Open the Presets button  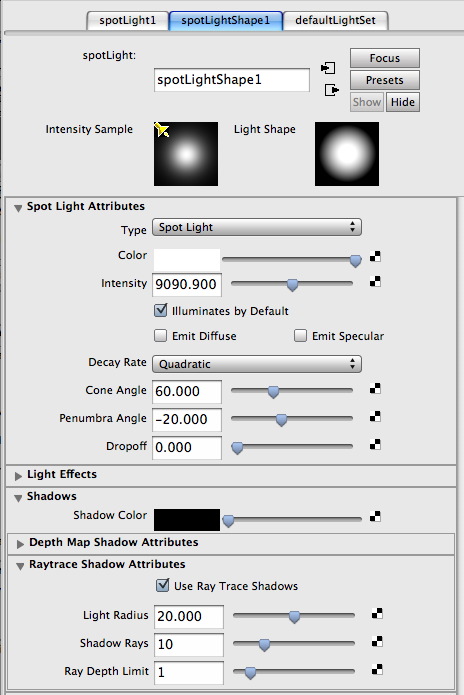385,80
